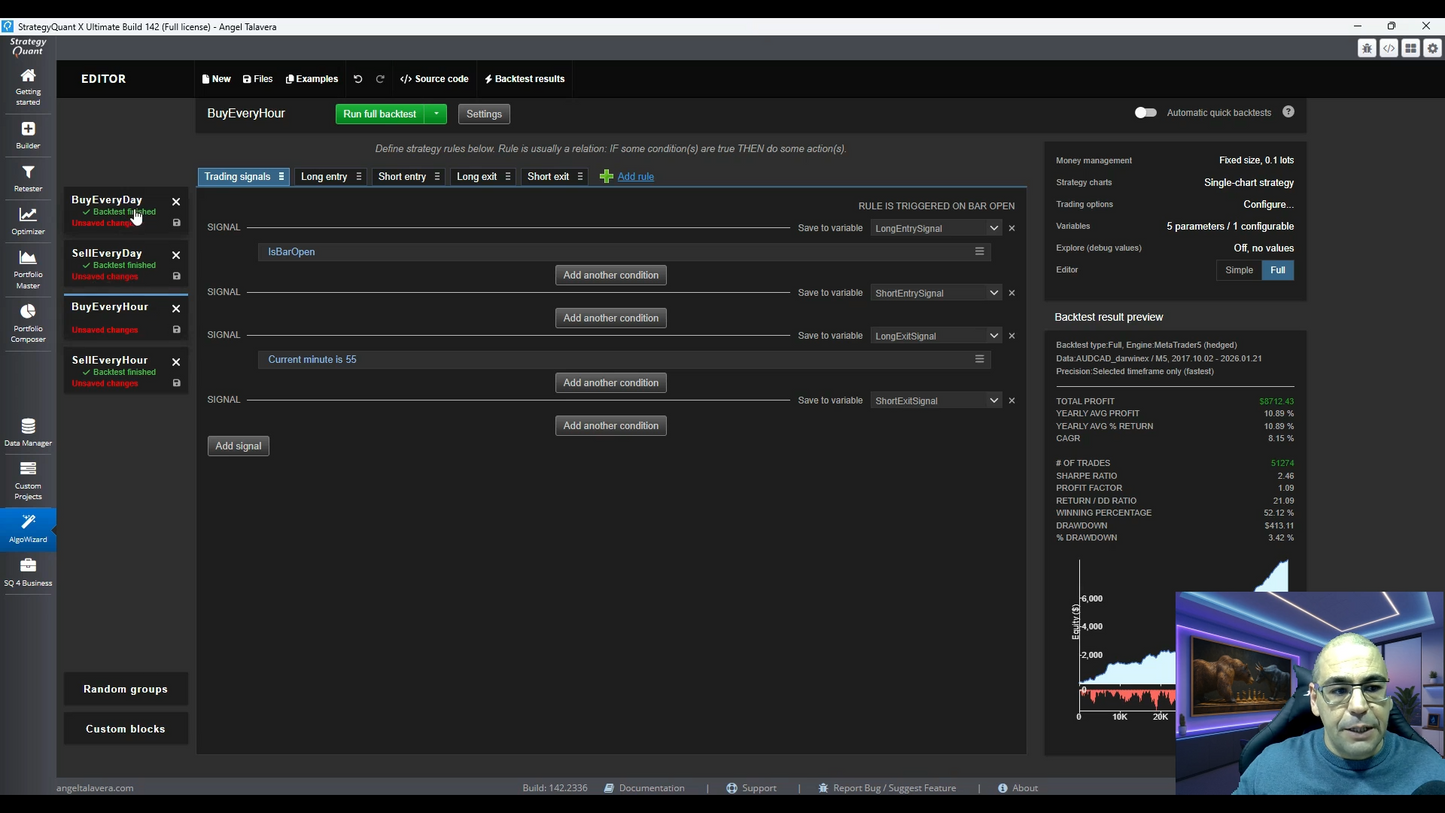
Task: Close the SellEveryDay strategy tab
Action: pos(176,255)
